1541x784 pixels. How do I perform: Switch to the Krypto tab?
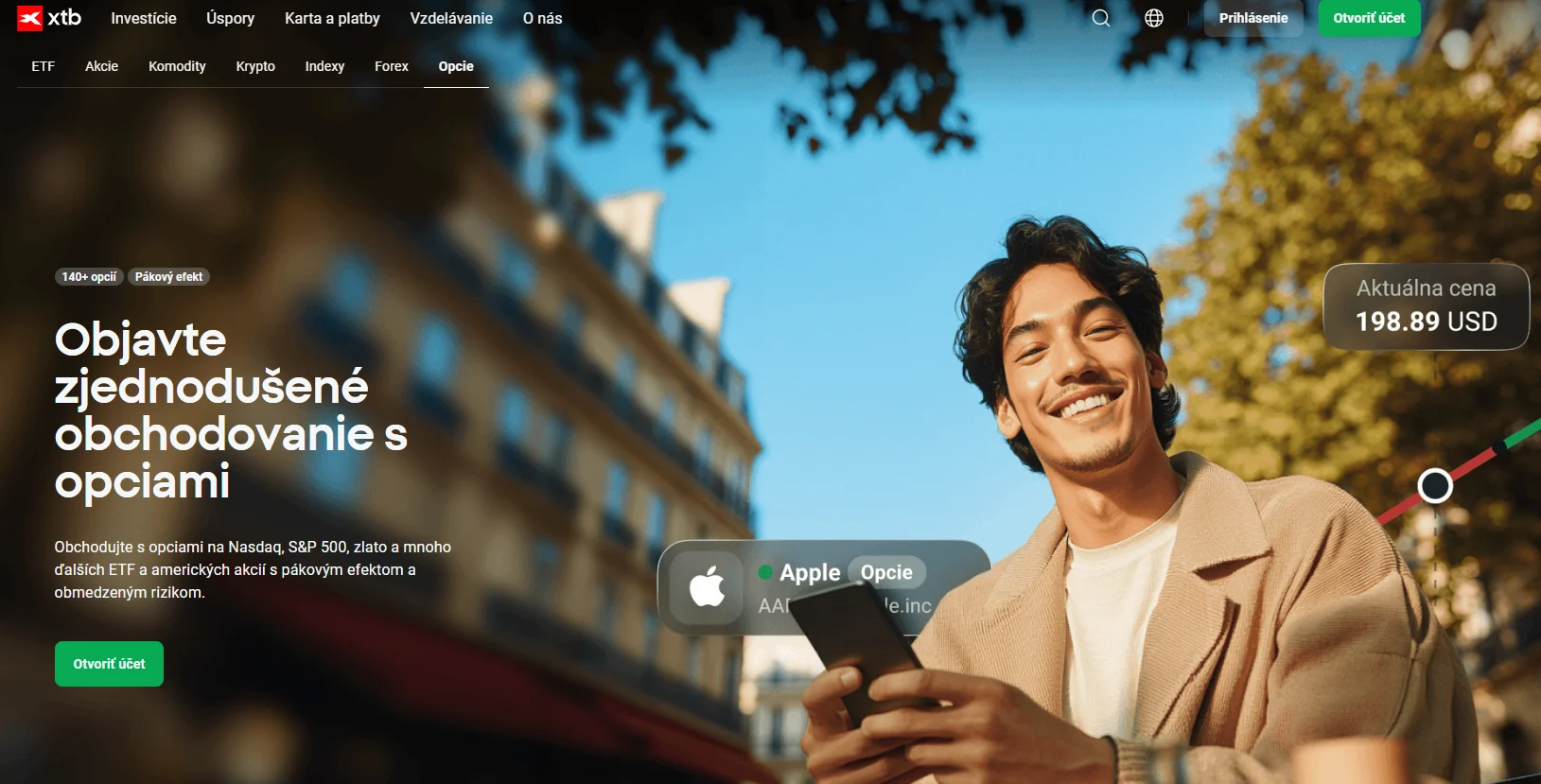click(255, 66)
